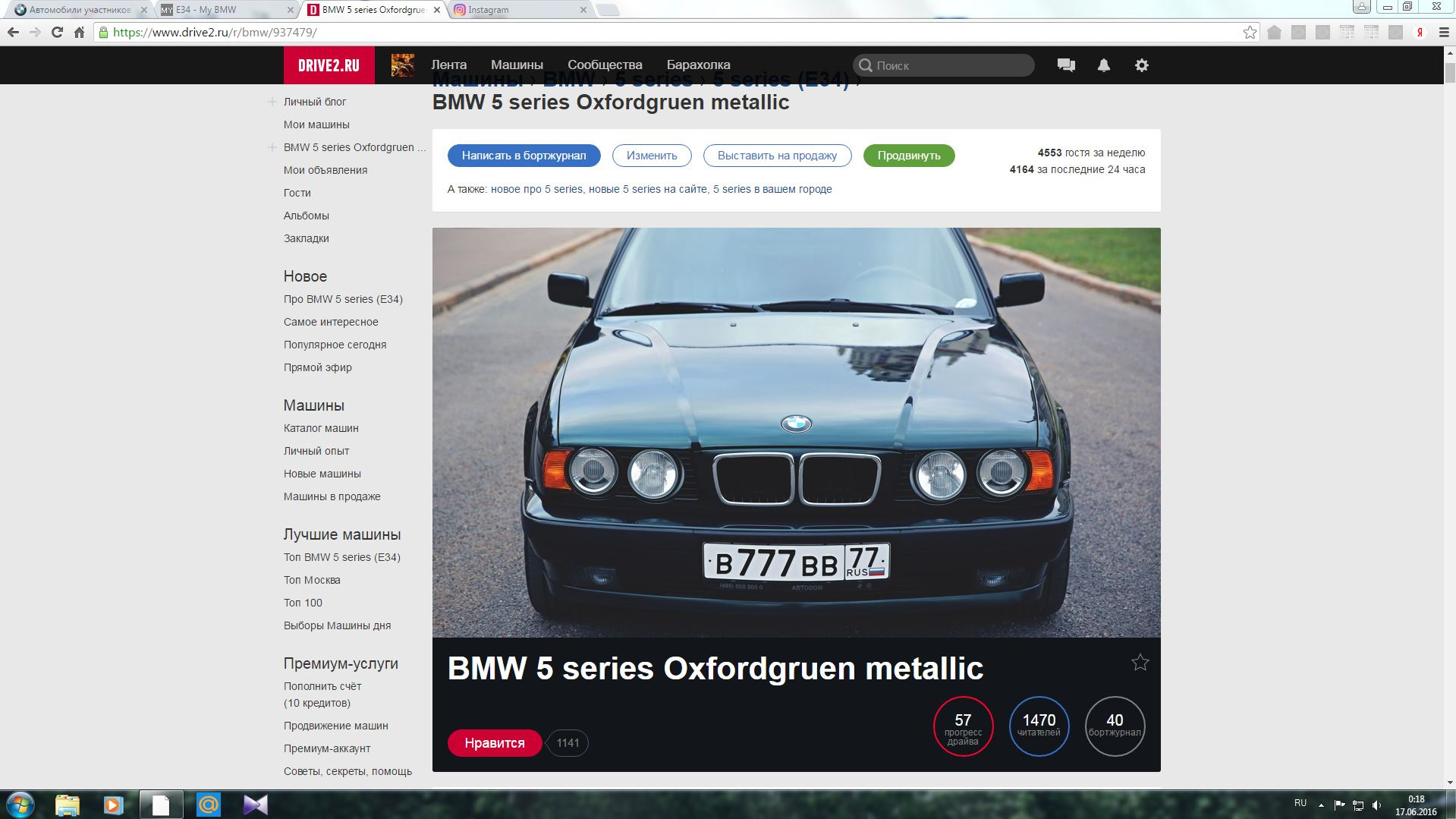Open network status tray icon

tap(1358, 805)
